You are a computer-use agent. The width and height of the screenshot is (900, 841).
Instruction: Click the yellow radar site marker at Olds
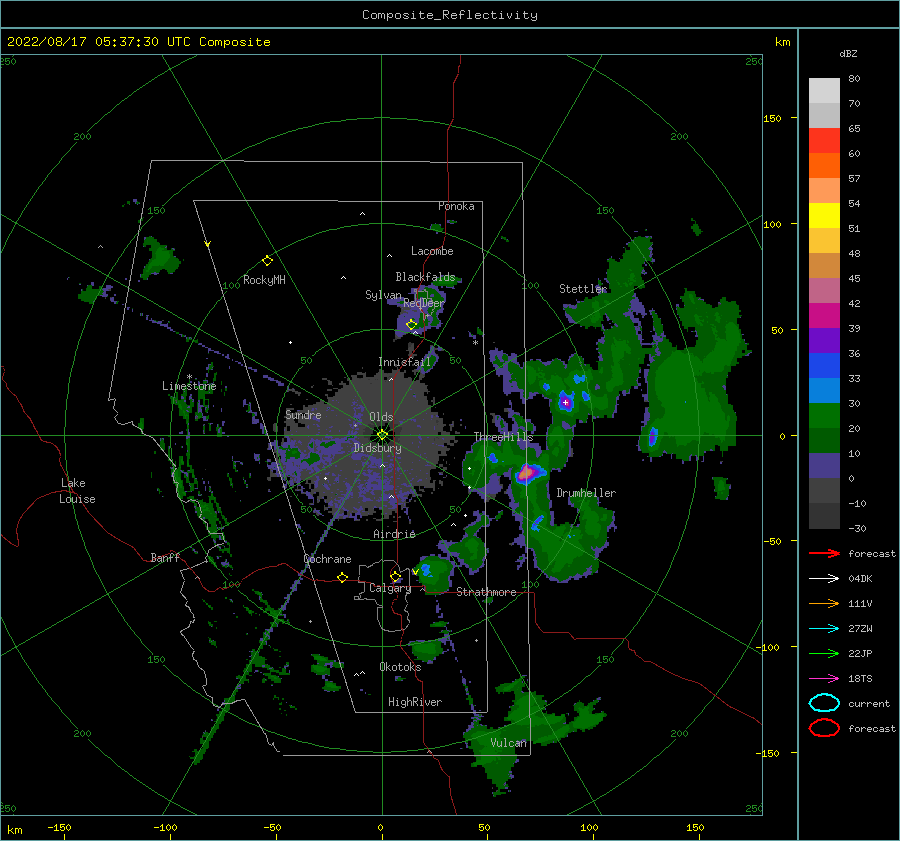382,435
